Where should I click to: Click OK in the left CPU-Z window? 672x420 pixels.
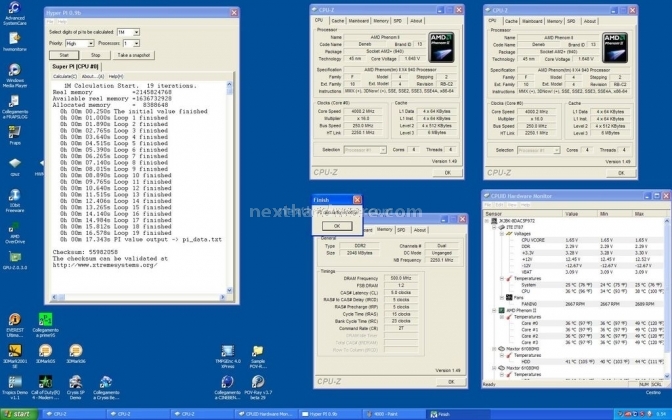[447, 173]
